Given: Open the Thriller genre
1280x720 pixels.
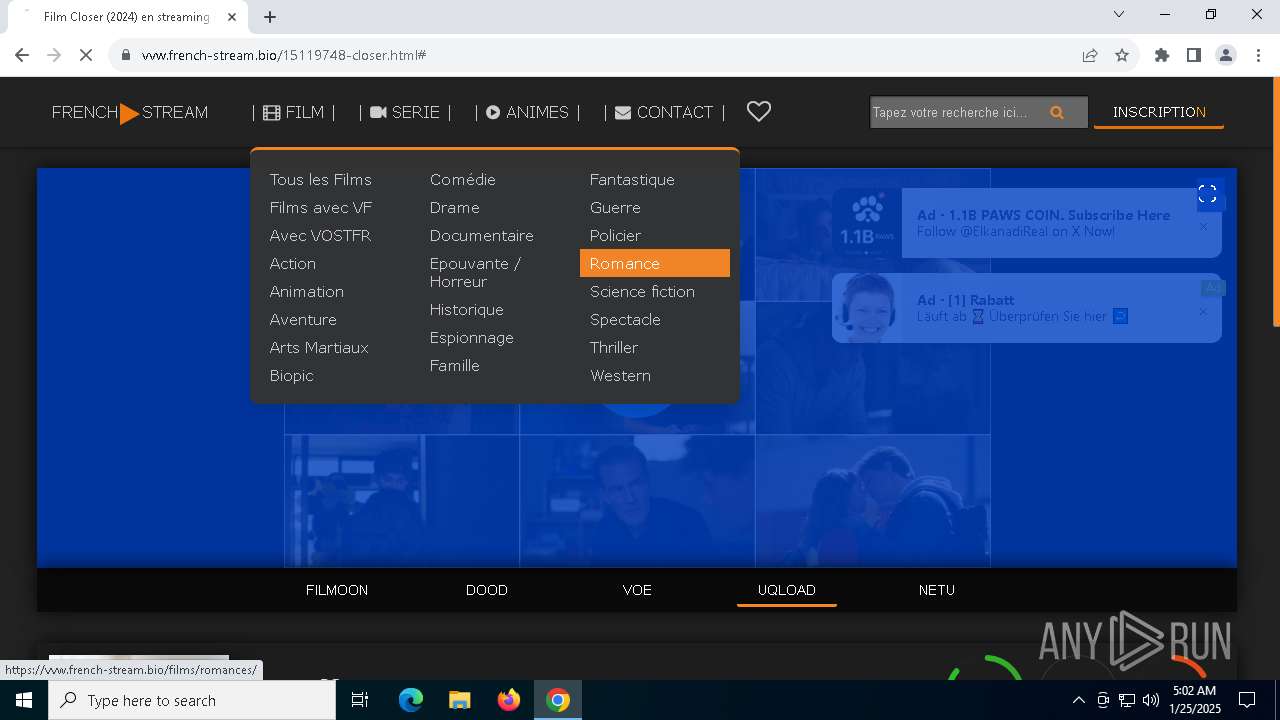Looking at the screenshot, I should click(x=613, y=348).
